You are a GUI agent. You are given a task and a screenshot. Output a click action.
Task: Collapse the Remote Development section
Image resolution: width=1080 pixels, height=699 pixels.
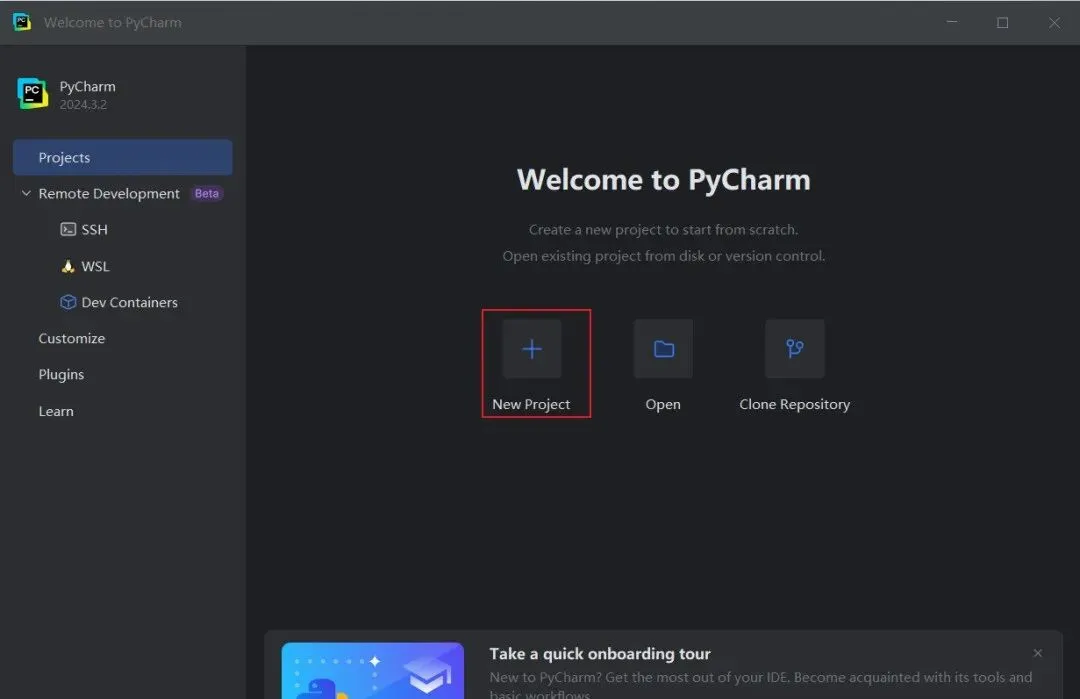[26, 194]
